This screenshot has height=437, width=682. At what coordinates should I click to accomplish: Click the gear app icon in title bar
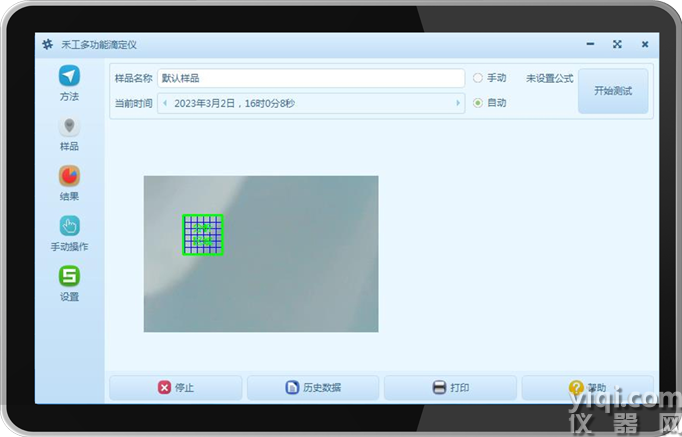click(x=47, y=44)
